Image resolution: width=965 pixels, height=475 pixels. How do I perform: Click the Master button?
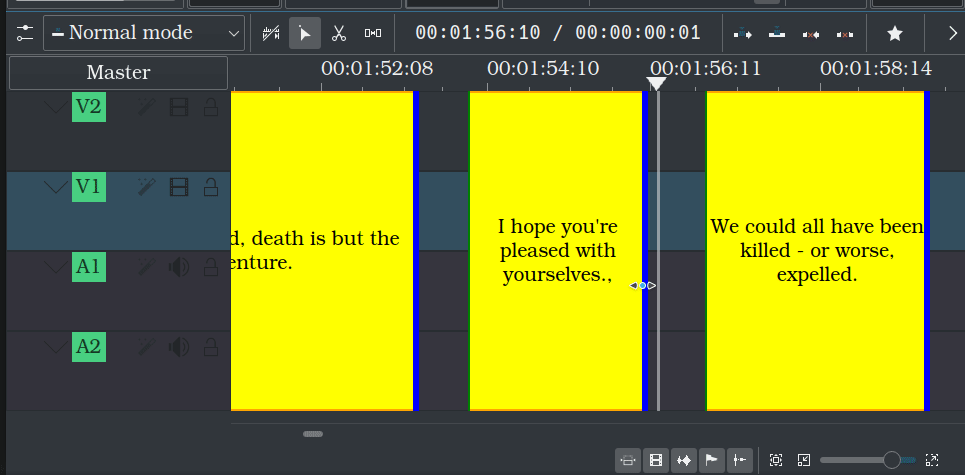point(118,73)
